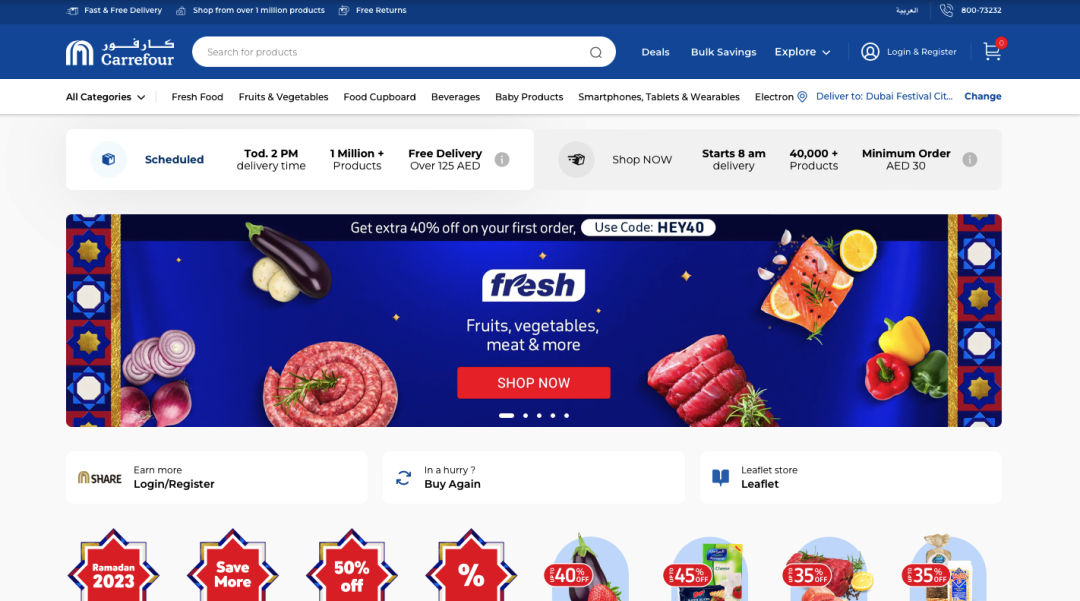This screenshot has width=1080, height=601.
Task: Go to the third banner carousel dot
Action: click(x=539, y=416)
